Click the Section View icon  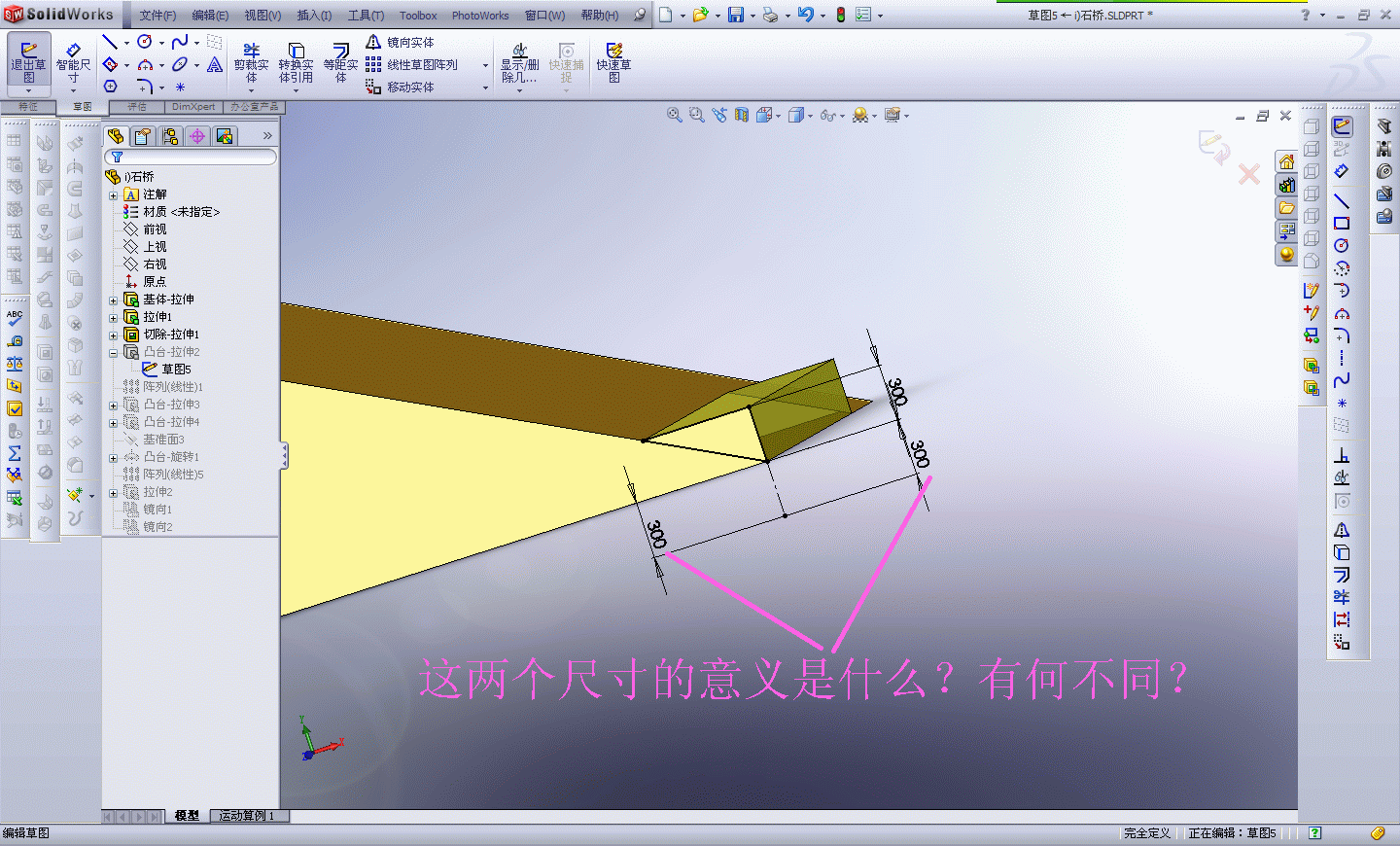[742, 115]
